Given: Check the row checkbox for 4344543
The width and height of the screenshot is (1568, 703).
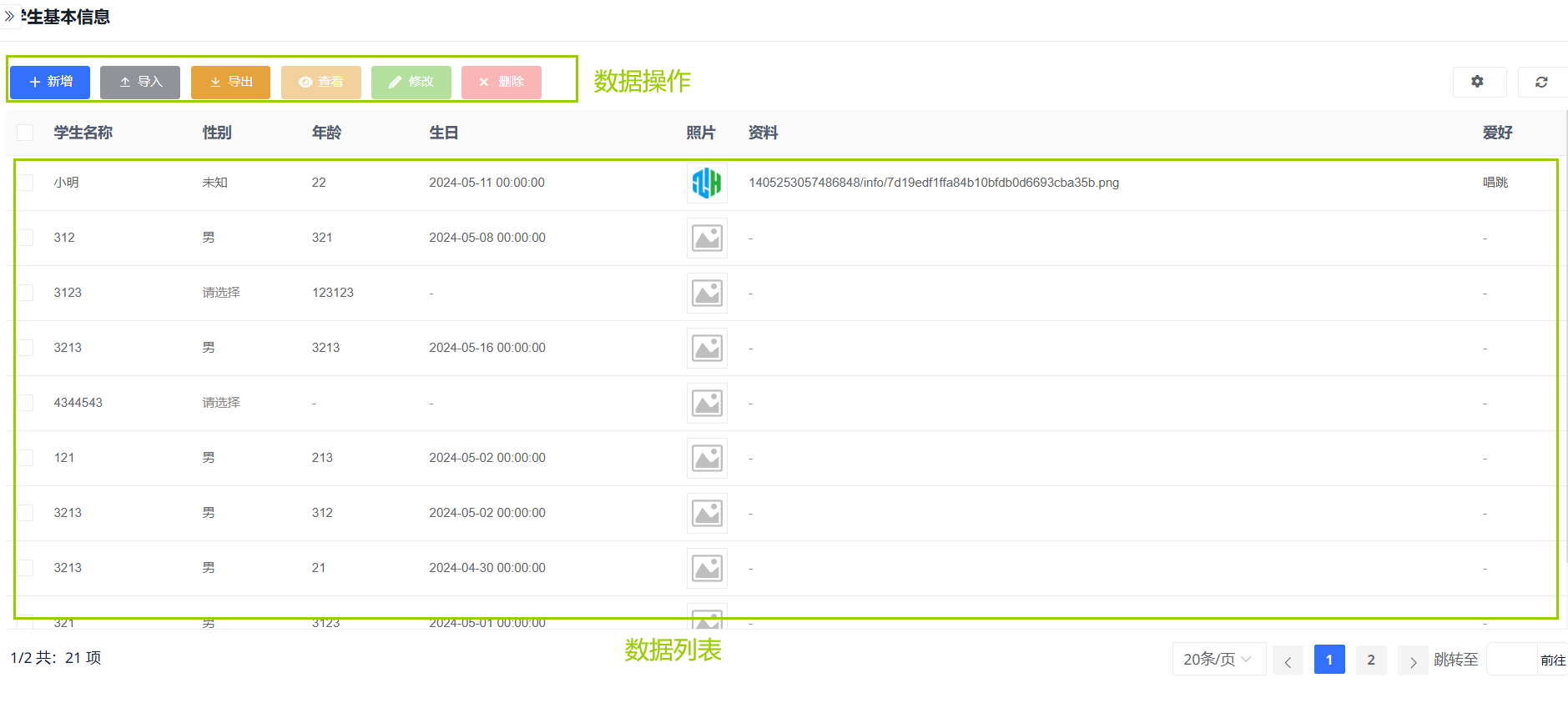Looking at the screenshot, I should [25, 403].
